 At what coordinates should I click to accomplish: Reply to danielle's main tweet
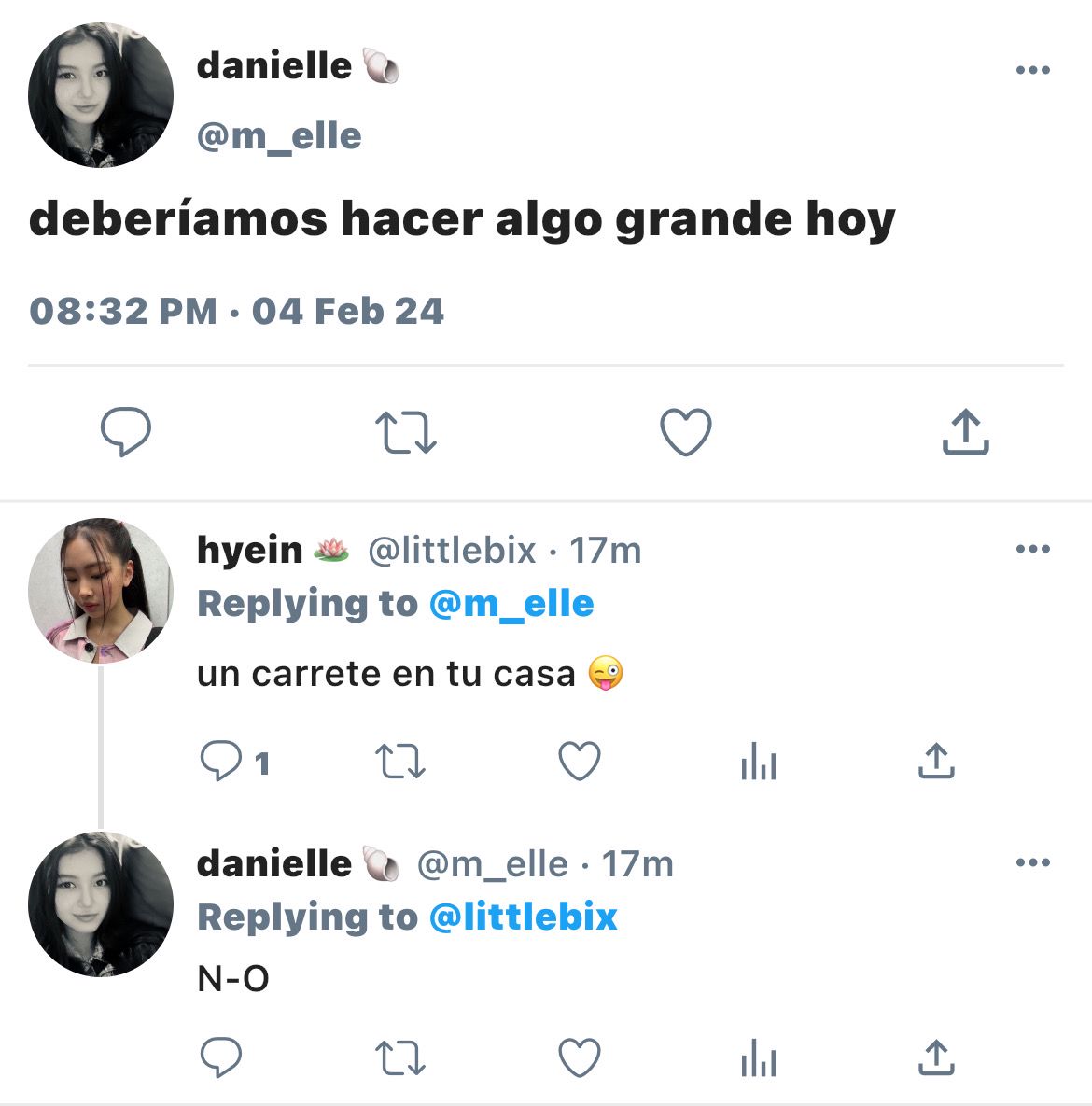pyautogui.click(x=126, y=432)
